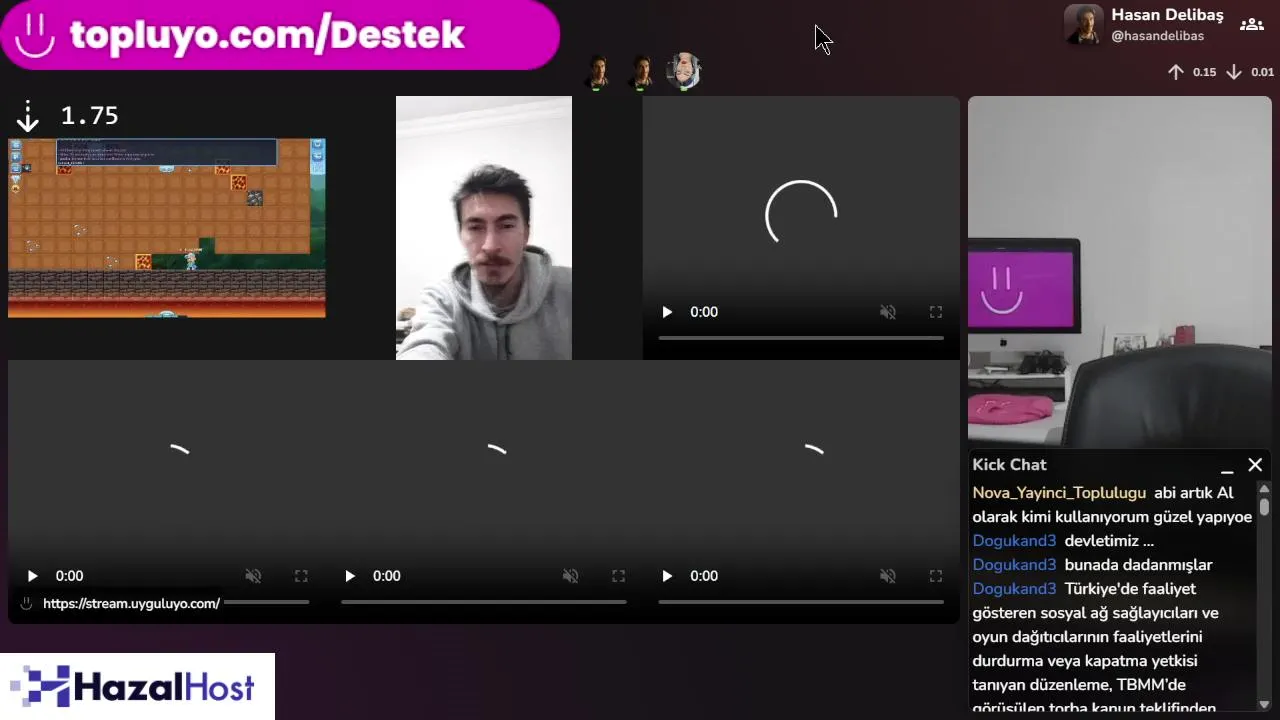The height and width of the screenshot is (720, 1280).
Task: Play the first video in the lower row
Action: coord(32,576)
